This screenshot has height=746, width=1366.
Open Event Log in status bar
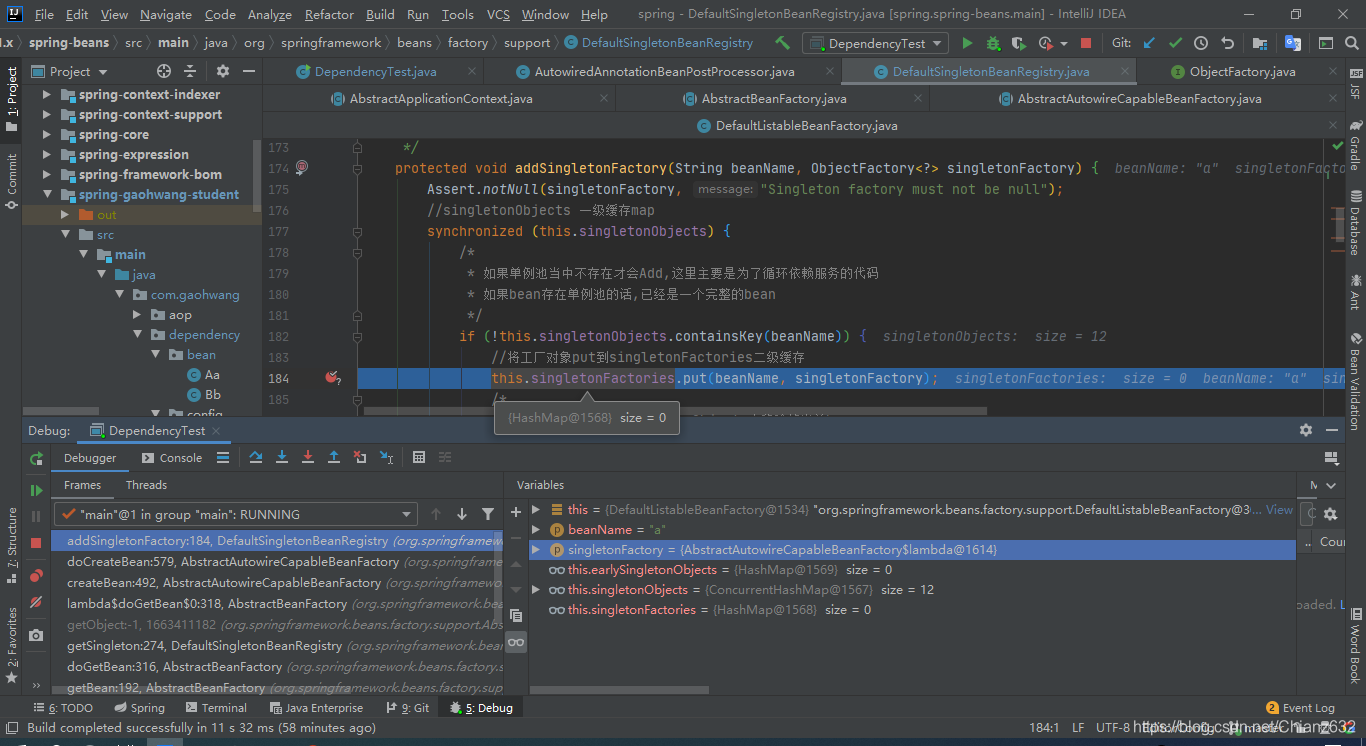(x=1300, y=707)
